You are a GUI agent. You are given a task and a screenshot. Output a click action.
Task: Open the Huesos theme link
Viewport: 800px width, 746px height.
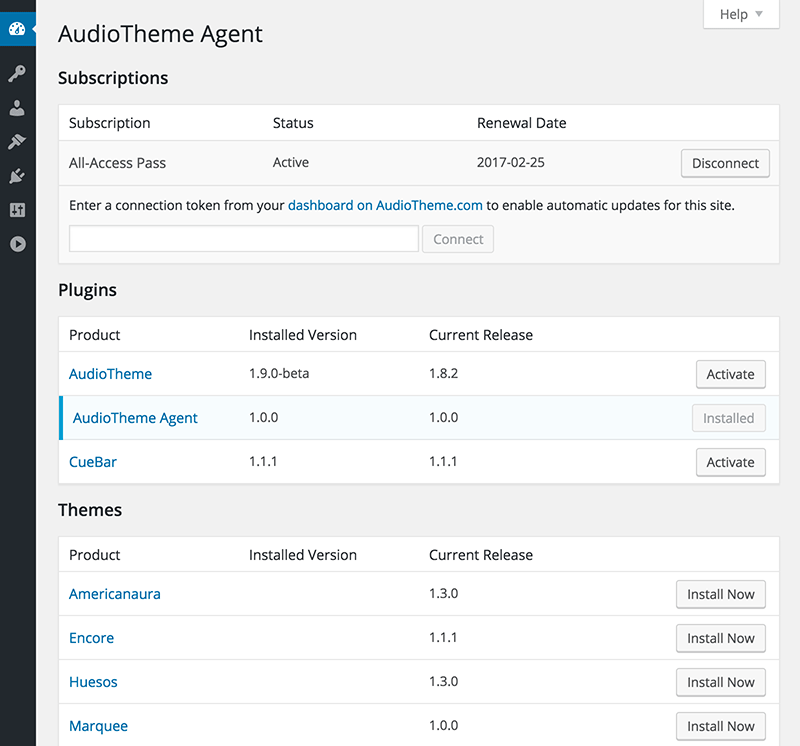93,682
